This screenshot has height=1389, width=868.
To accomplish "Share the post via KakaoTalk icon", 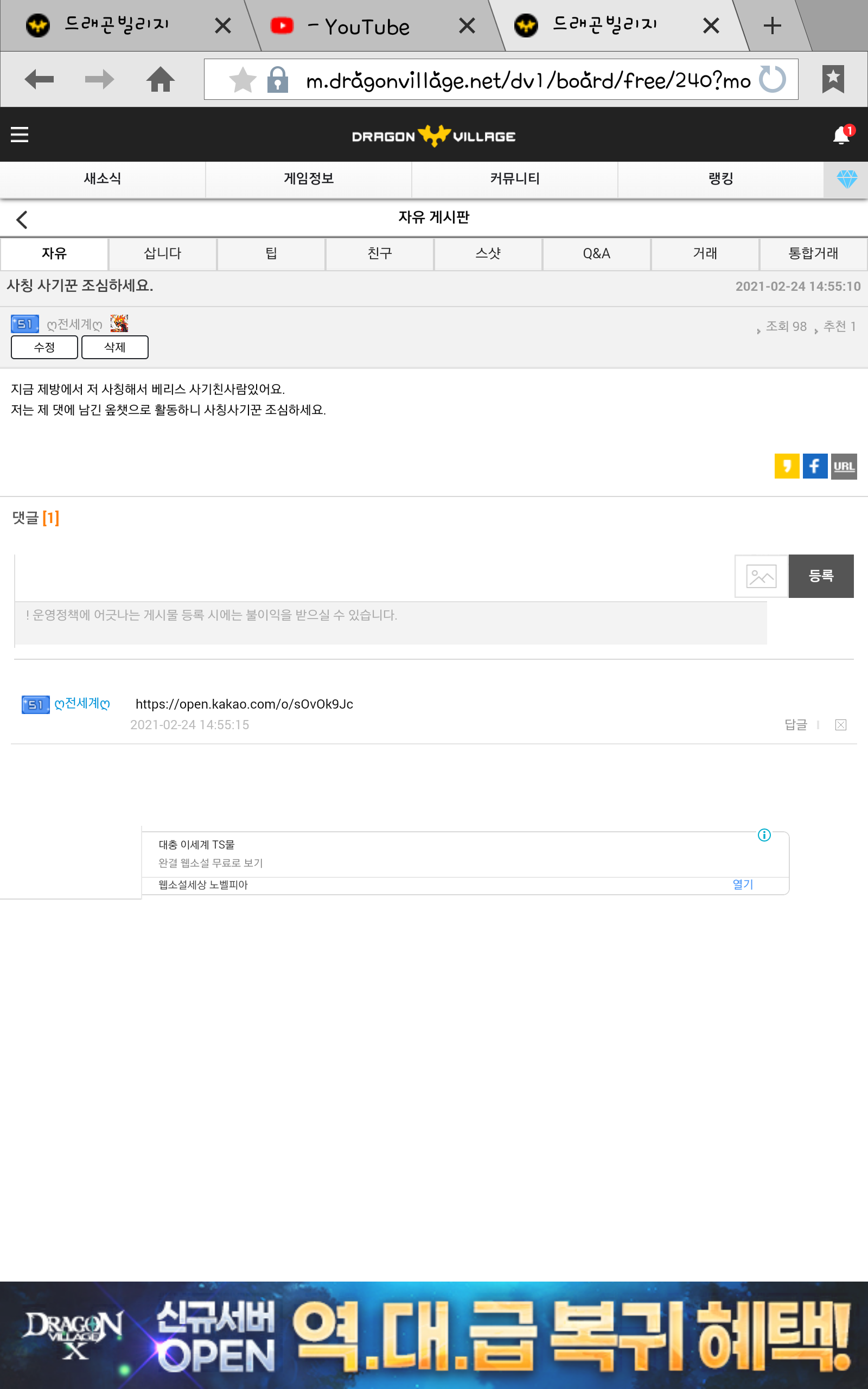I will tap(787, 466).
